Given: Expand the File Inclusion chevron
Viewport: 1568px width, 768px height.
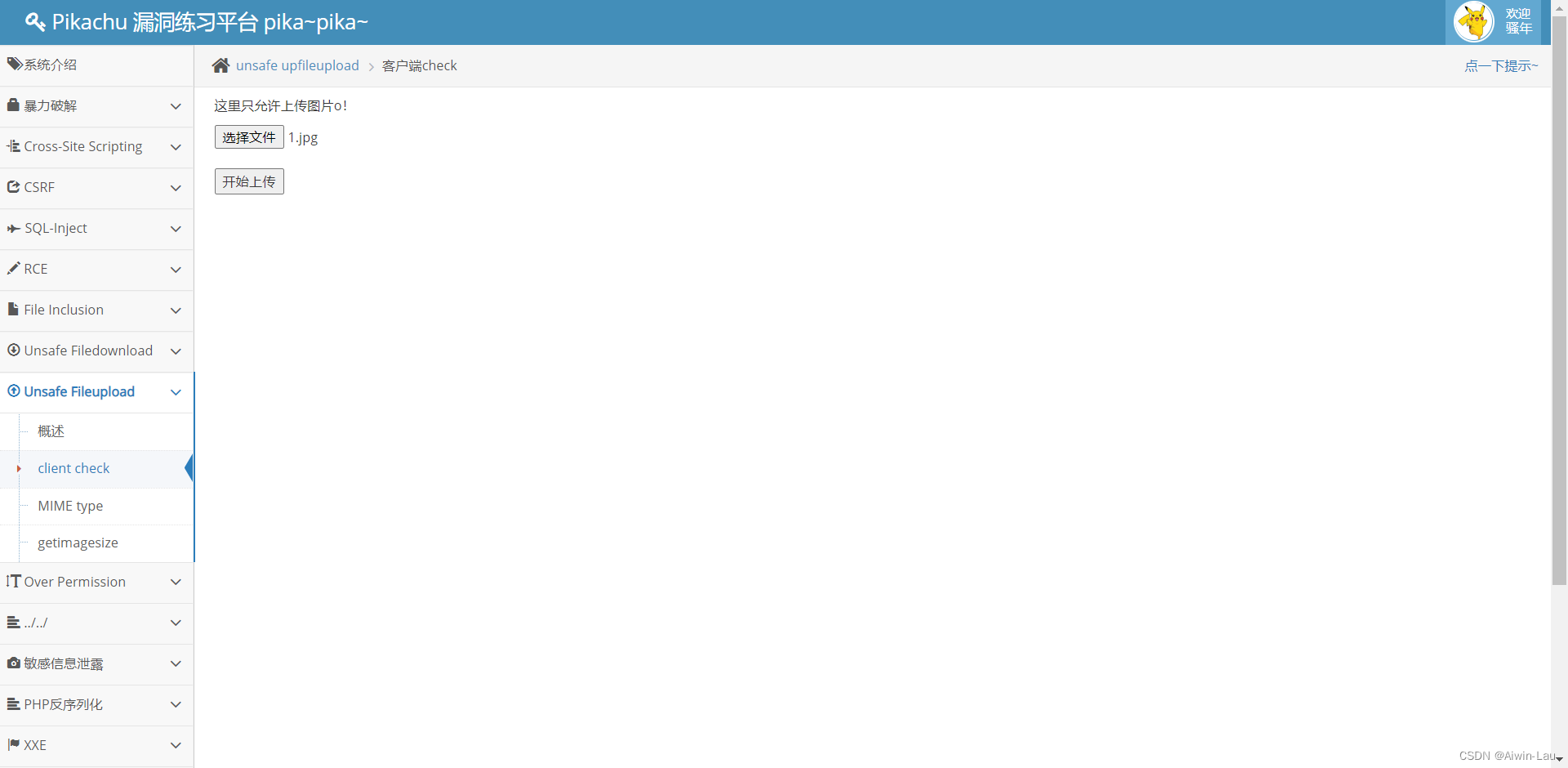Looking at the screenshot, I should [x=176, y=310].
